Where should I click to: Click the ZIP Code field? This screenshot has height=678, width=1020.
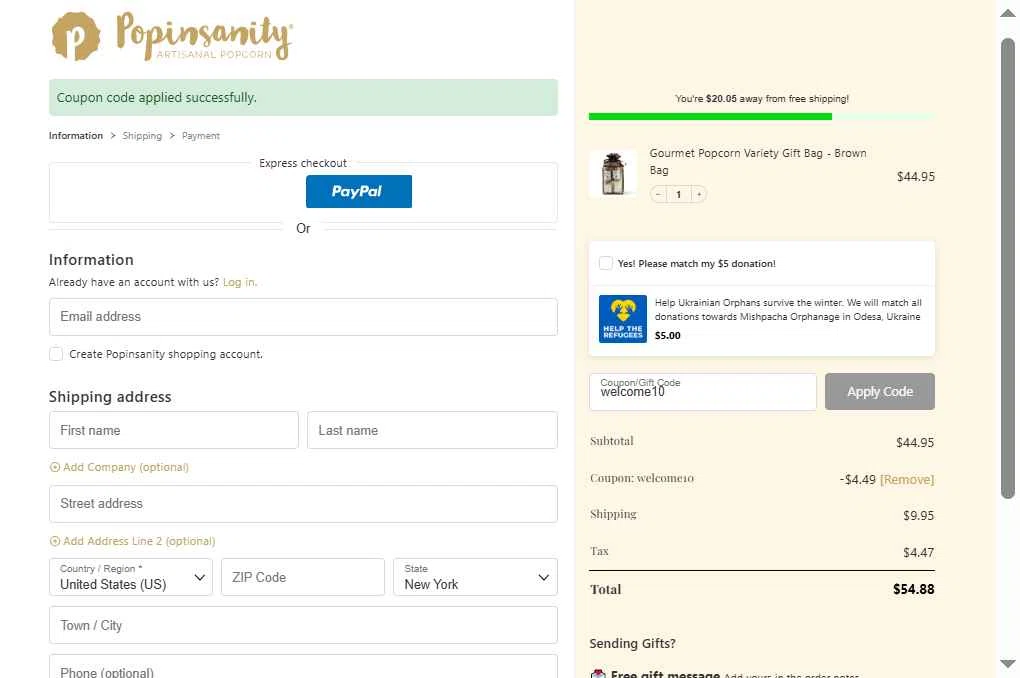tap(302, 577)
